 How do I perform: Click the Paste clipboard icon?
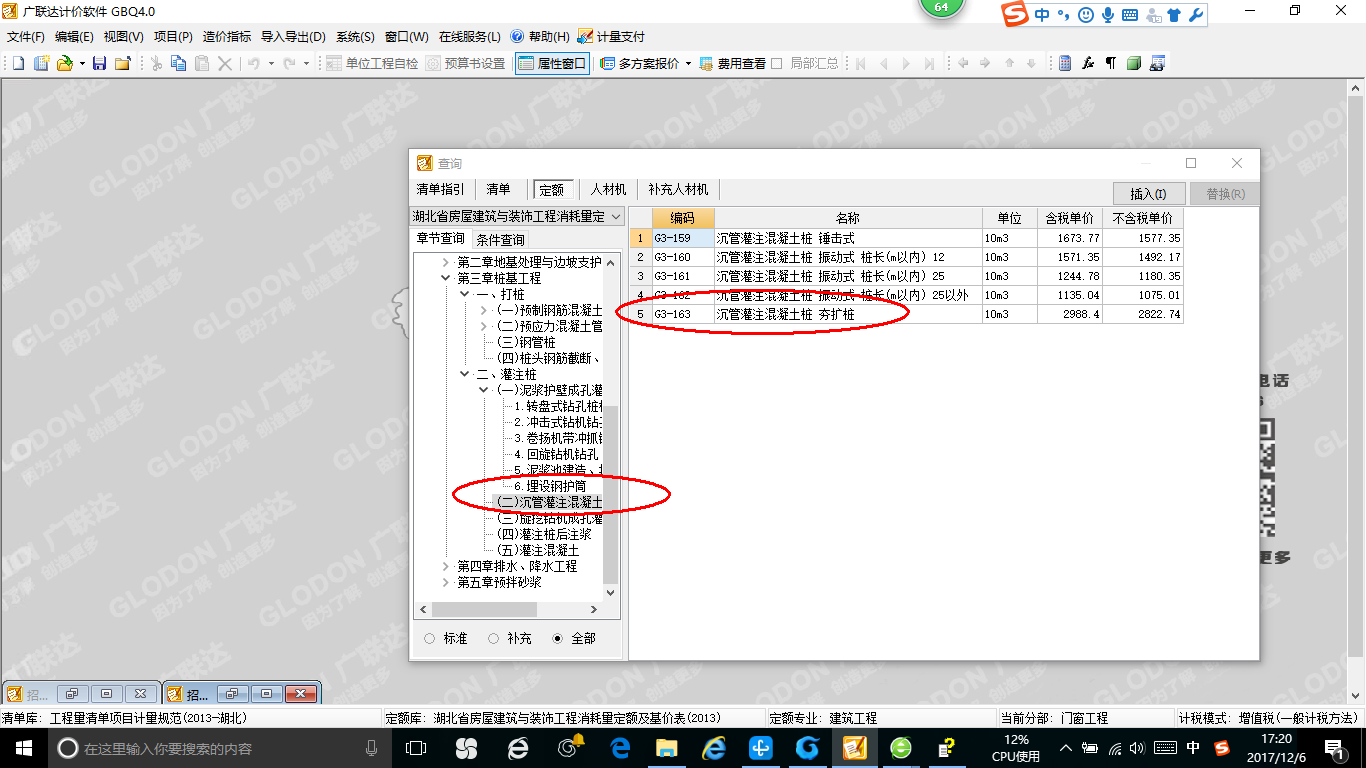click(202, 63)
